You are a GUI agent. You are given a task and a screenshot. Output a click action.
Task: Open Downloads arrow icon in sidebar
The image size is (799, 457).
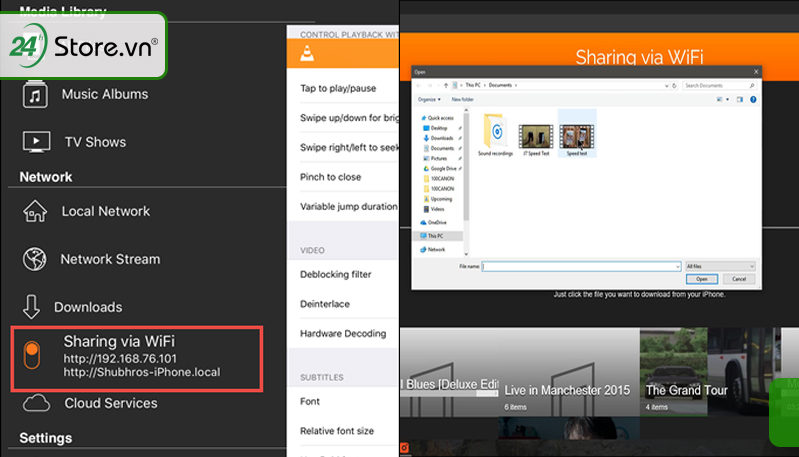[31, 307]
